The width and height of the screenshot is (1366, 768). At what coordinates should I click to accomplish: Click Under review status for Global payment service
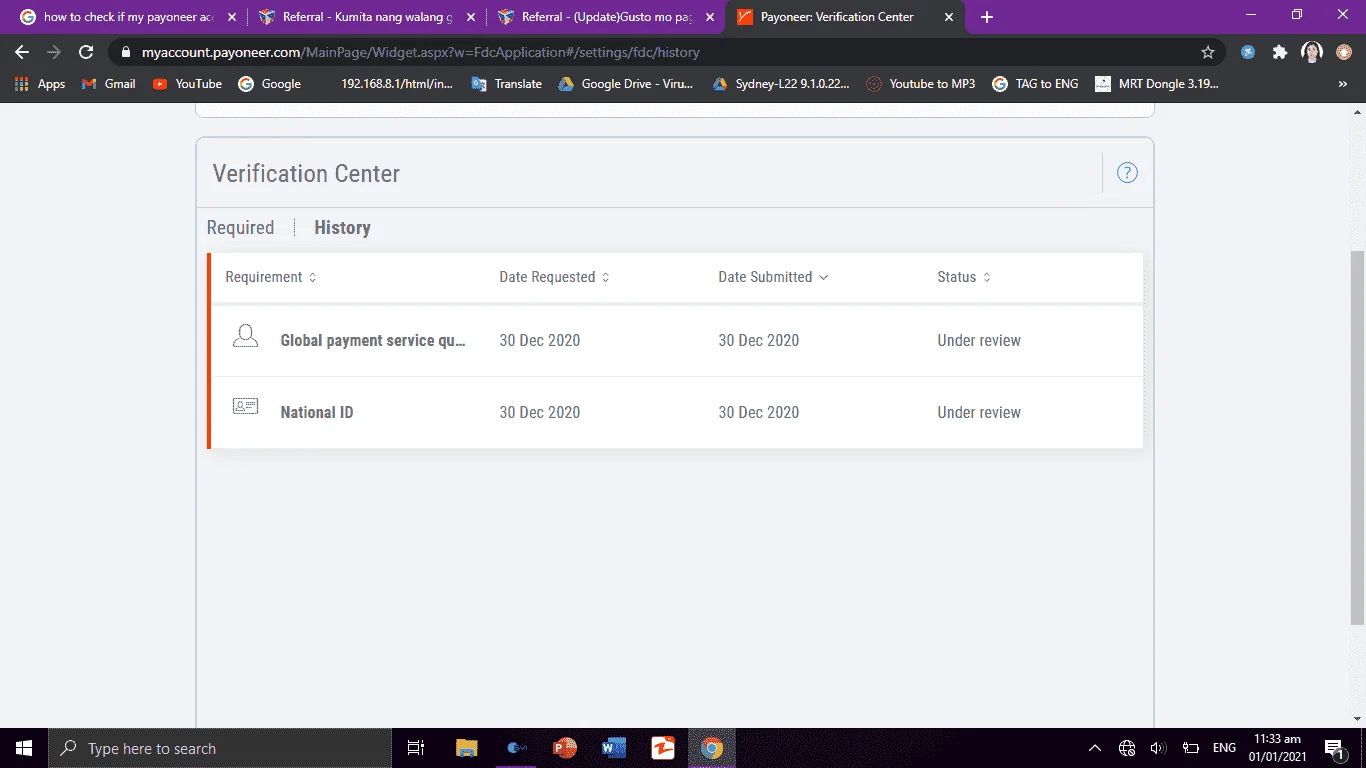(x=979, y=340)
